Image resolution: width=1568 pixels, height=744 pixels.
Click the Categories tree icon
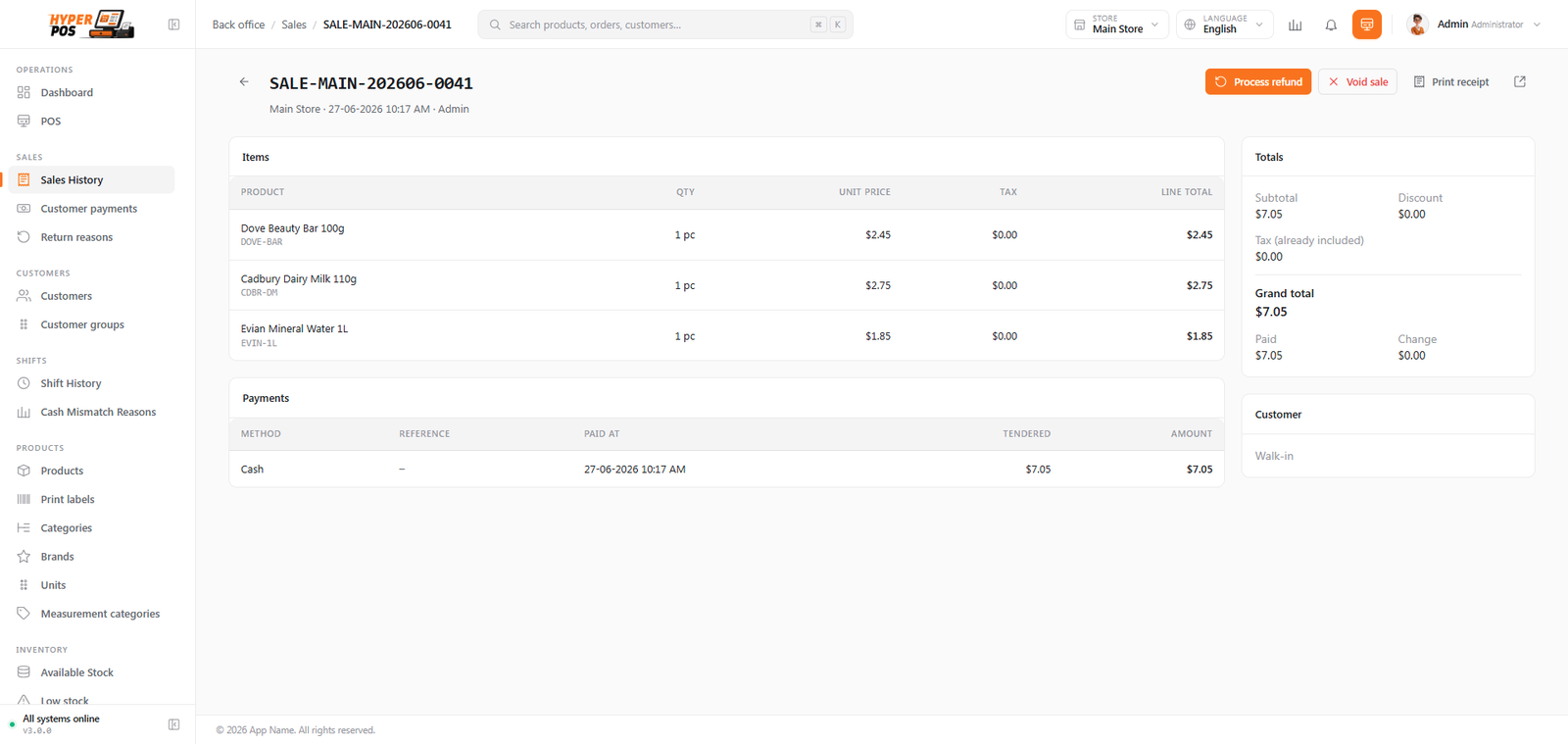pyautogui.click(x=24, y=527)
